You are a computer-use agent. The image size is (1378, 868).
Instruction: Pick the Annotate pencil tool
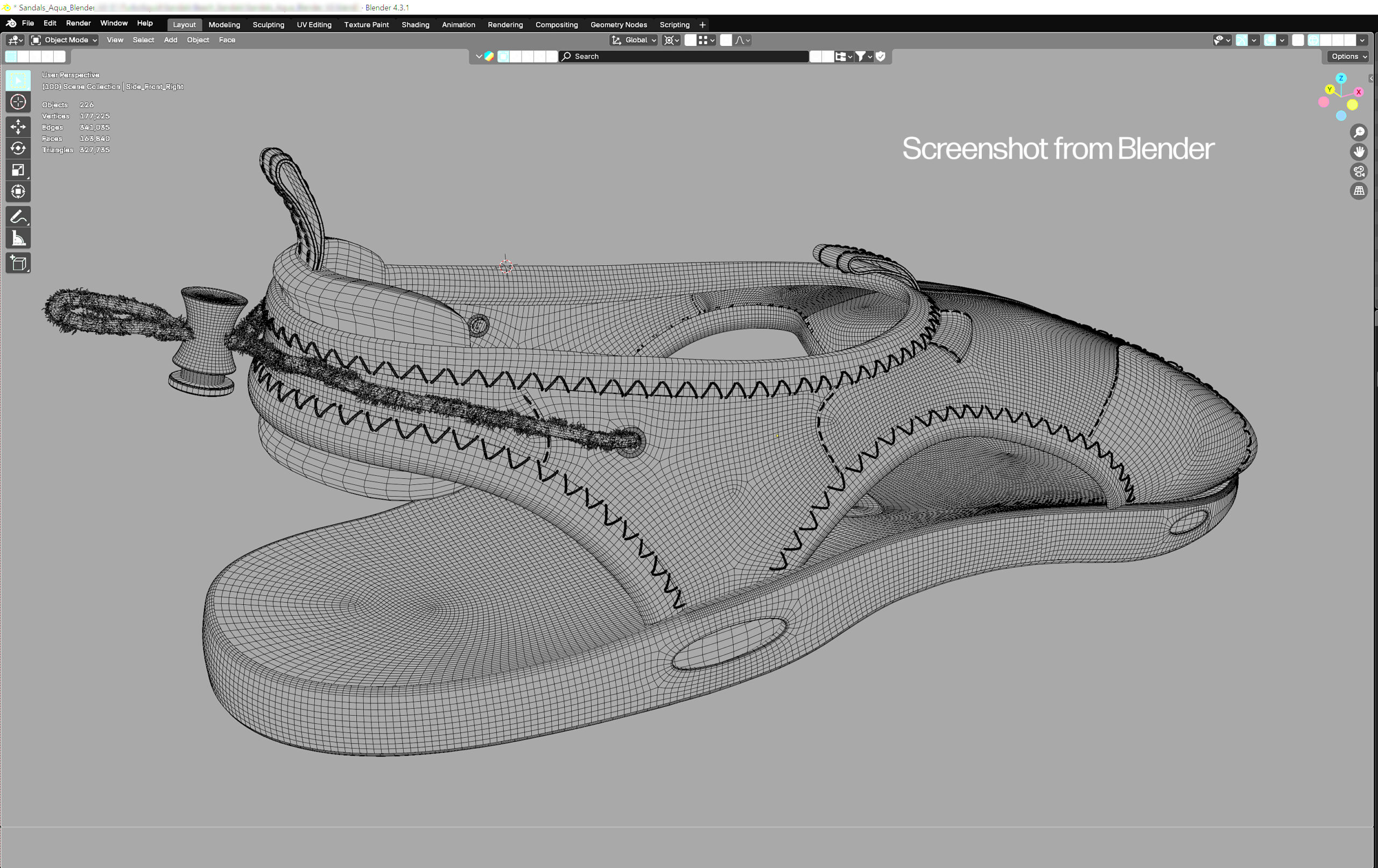pyautogui.click(x=18, y=217)
